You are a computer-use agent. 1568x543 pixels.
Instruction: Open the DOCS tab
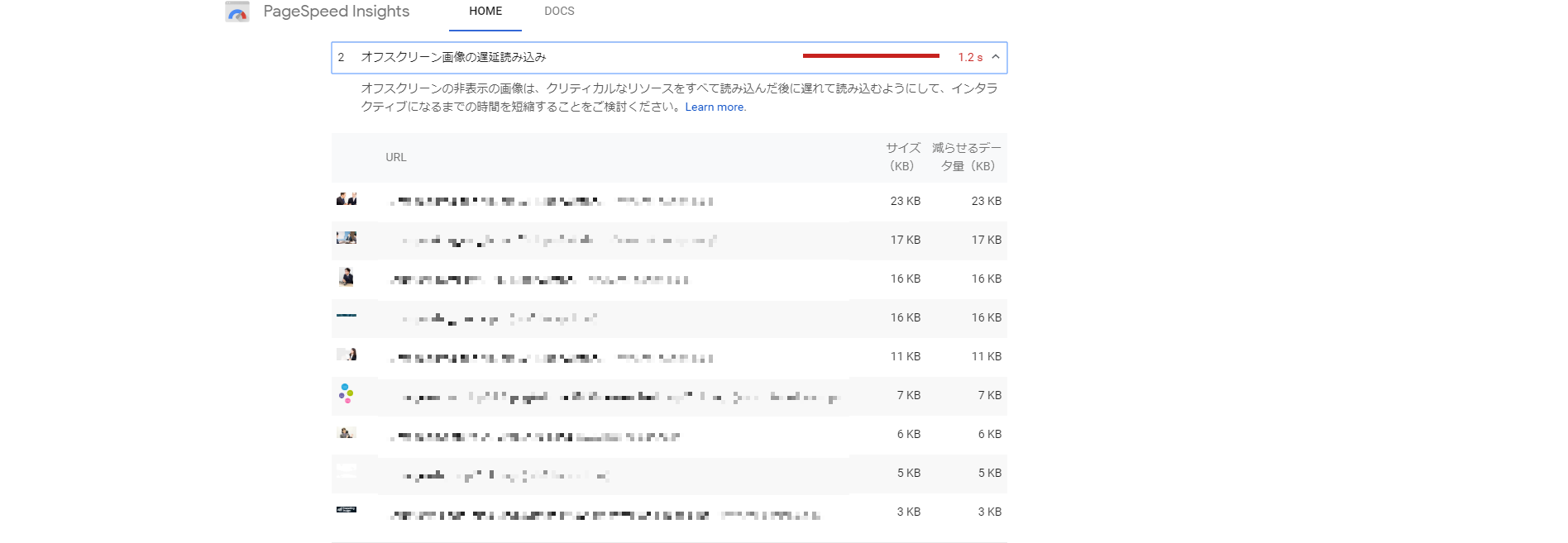coord(559,12)
